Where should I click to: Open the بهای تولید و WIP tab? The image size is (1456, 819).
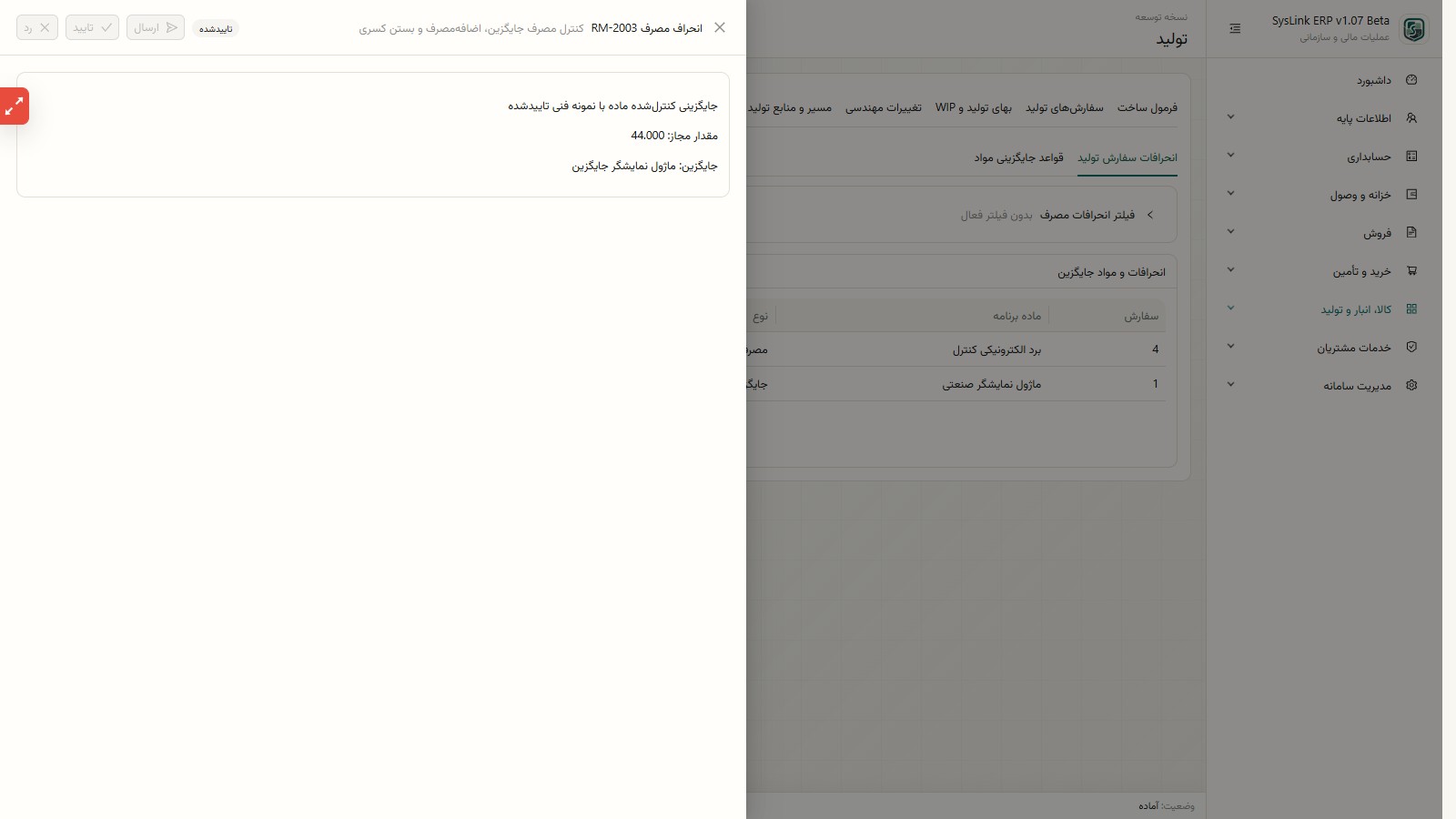tap(974, 107)
